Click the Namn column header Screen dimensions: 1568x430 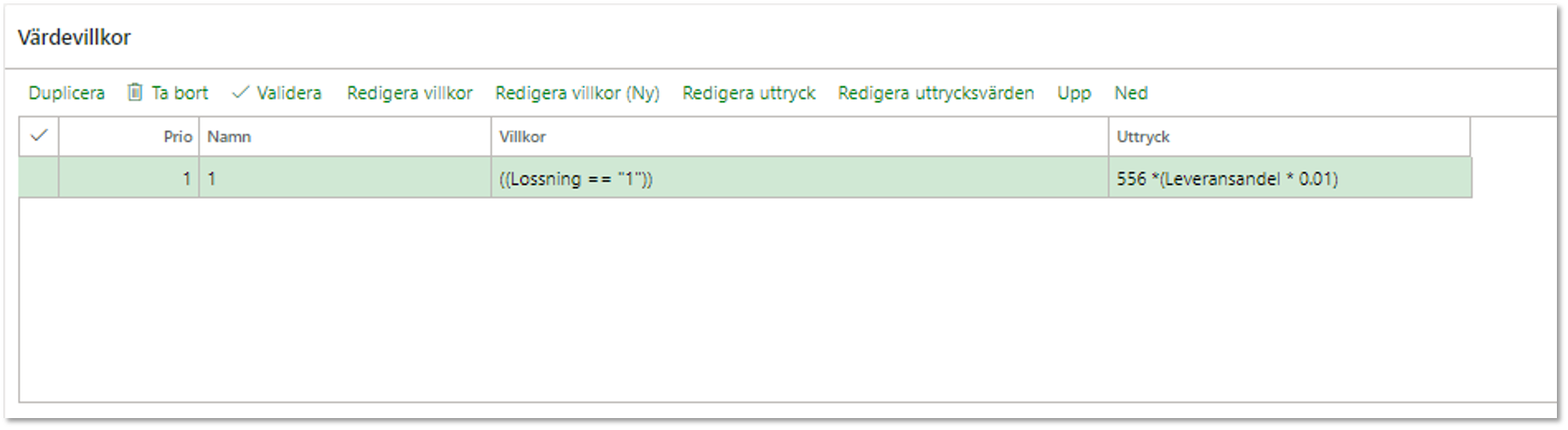(345, 137)
